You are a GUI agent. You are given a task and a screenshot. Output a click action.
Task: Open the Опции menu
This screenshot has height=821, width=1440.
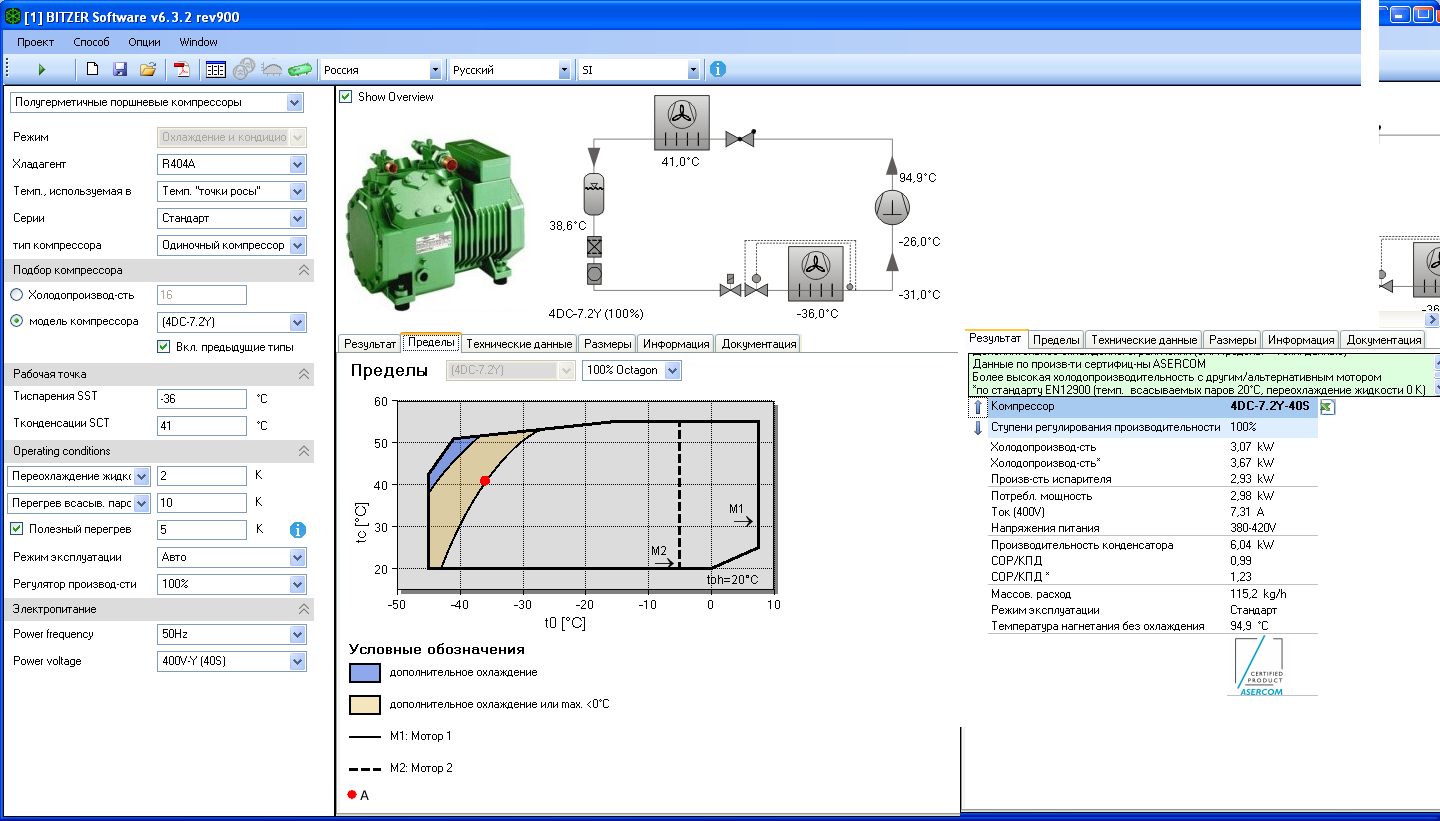coord(144,42)
